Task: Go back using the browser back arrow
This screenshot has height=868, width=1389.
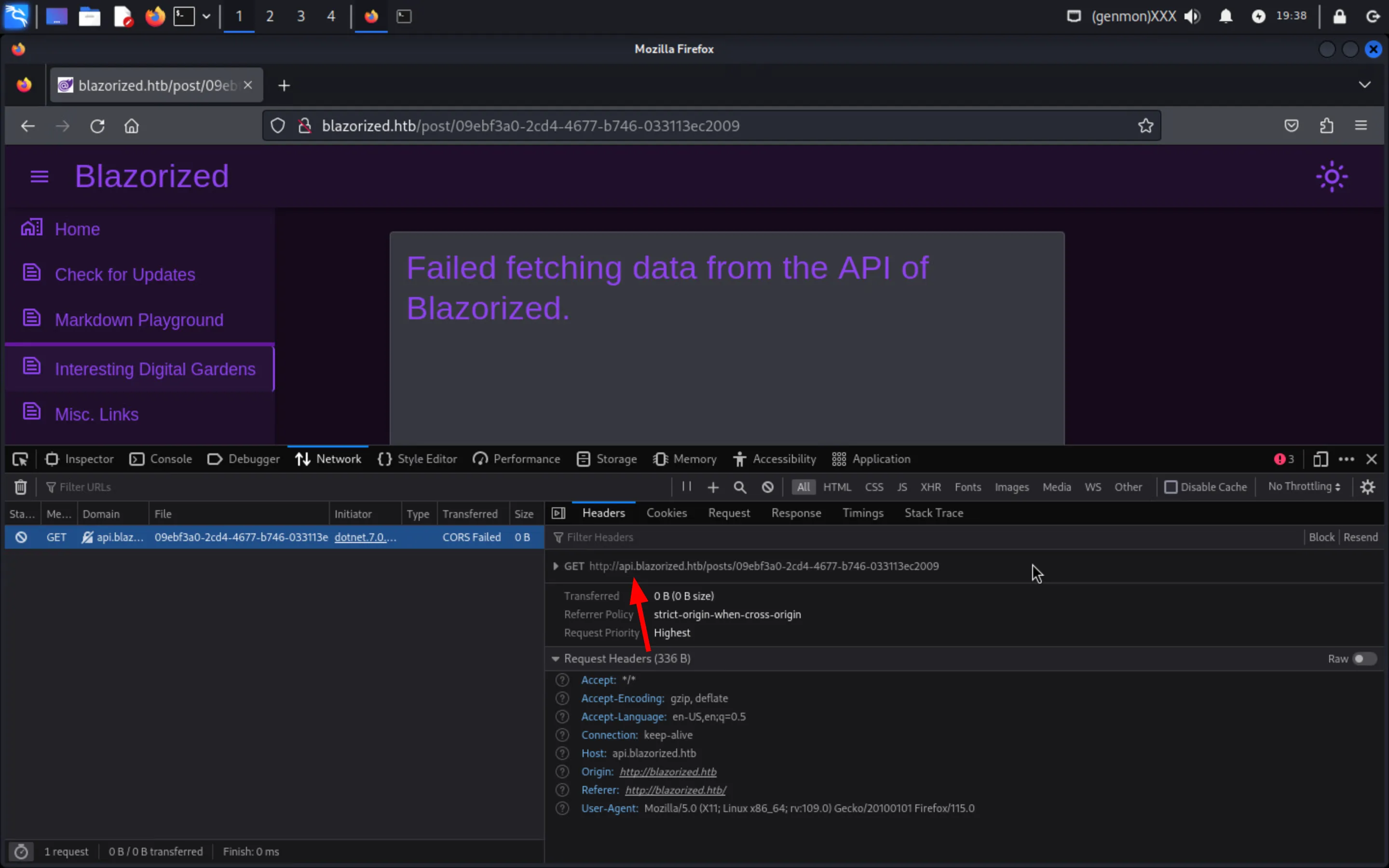Action: coord(27,126)
